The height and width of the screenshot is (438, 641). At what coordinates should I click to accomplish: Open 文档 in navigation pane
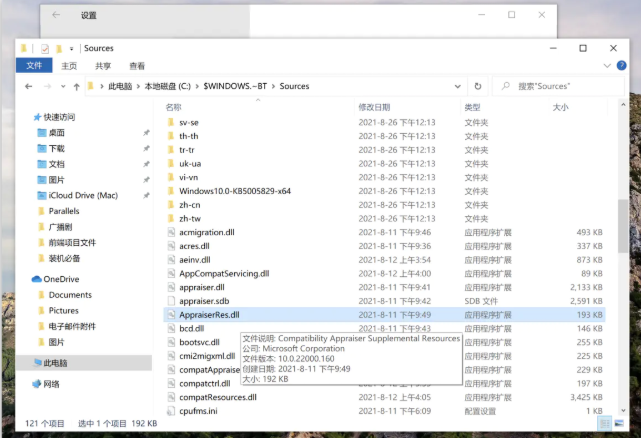pyautogui.click(x=56, y=164)
